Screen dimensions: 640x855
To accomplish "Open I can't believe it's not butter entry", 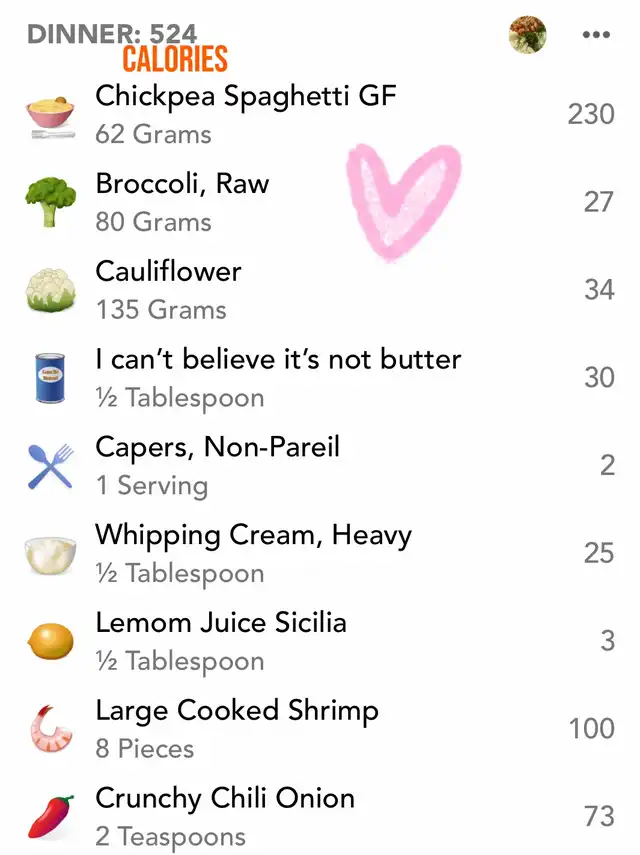I will point(320,378).
